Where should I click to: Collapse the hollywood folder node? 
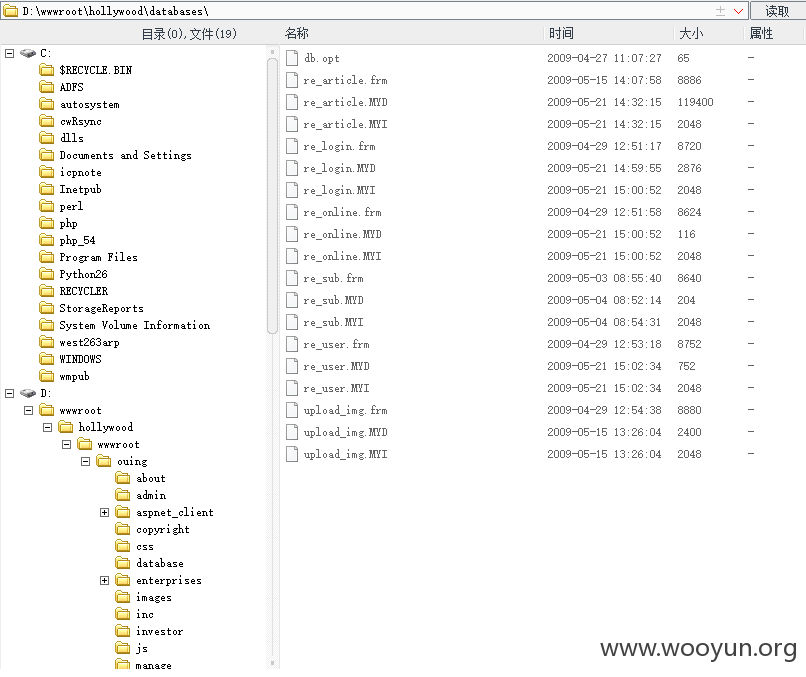click(47, 427)
